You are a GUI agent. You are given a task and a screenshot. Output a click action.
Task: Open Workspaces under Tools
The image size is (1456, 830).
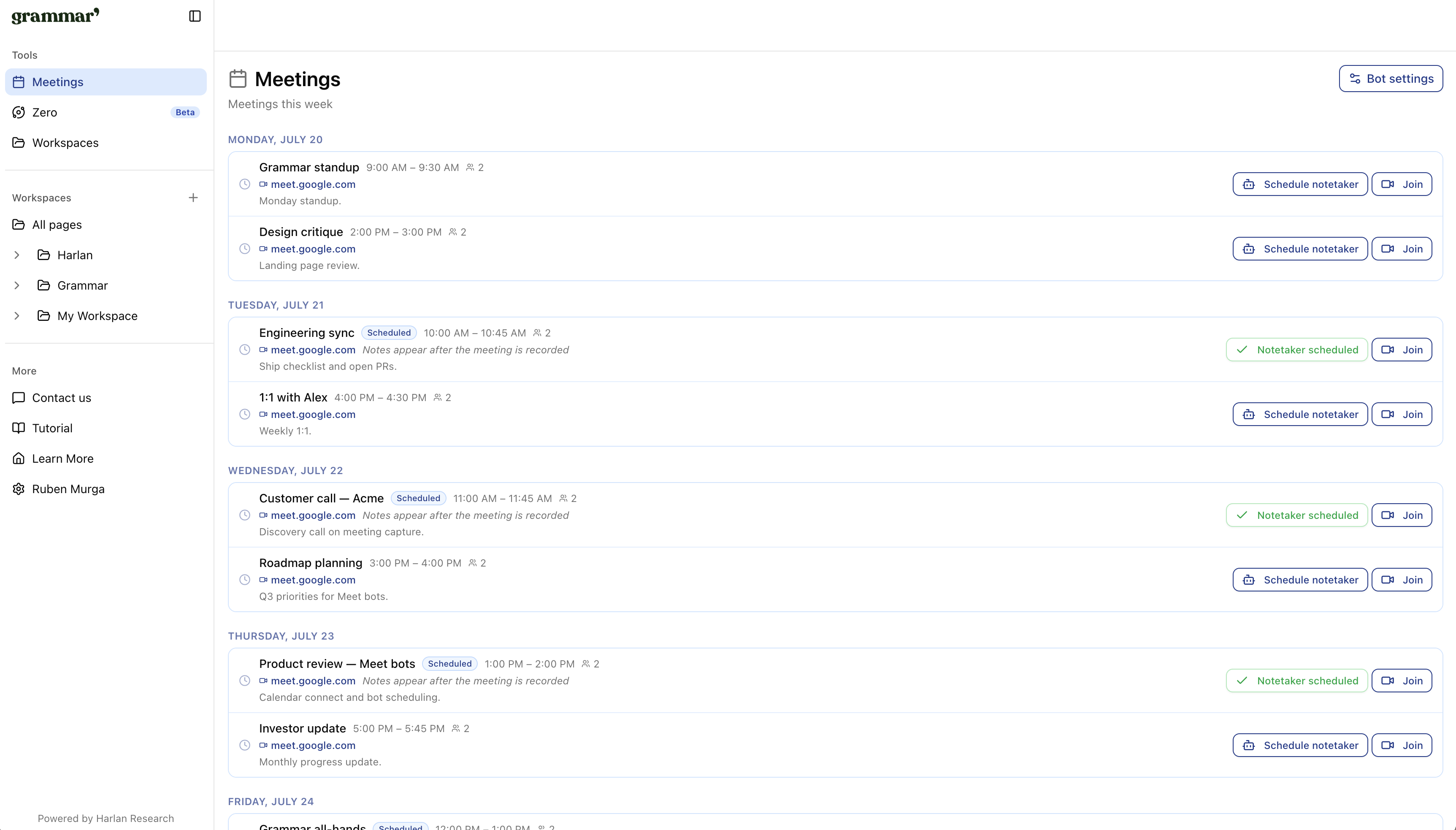[x=106, y=143]
